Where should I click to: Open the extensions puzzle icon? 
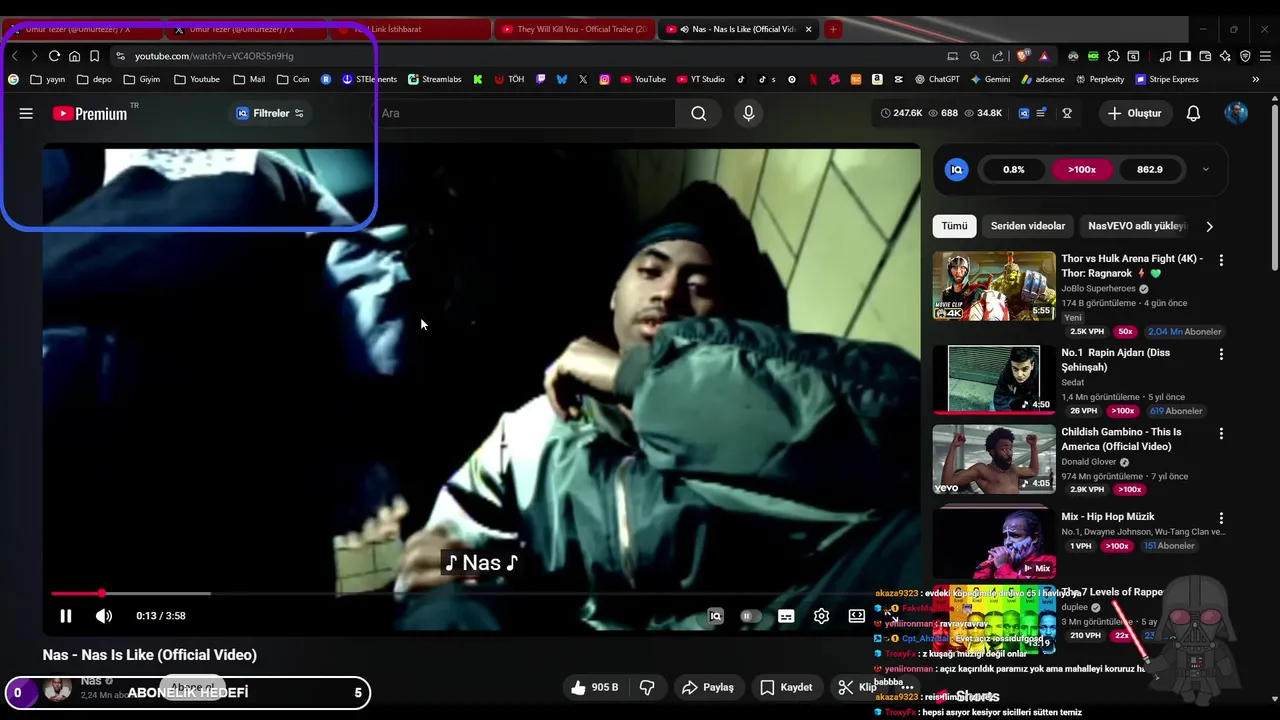tap(1113, 56)
